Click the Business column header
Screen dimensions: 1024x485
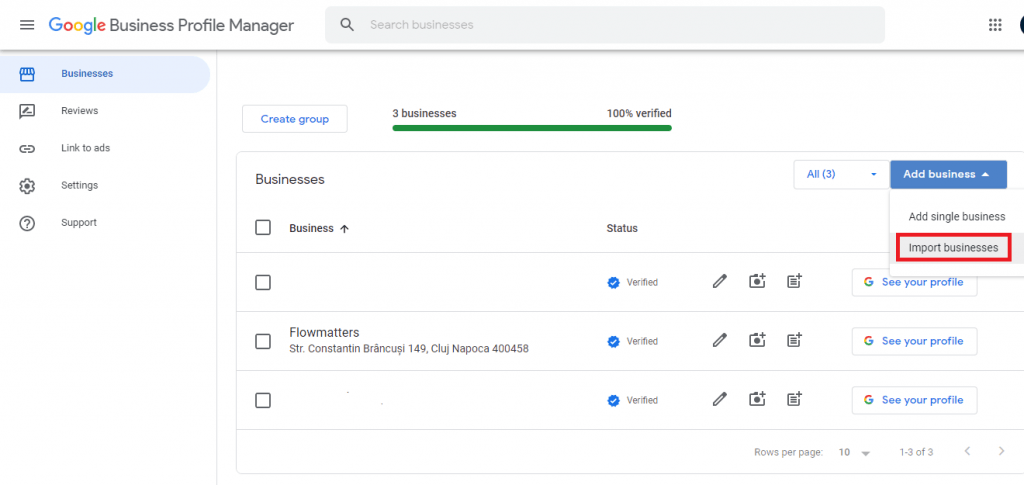(312, 228)
